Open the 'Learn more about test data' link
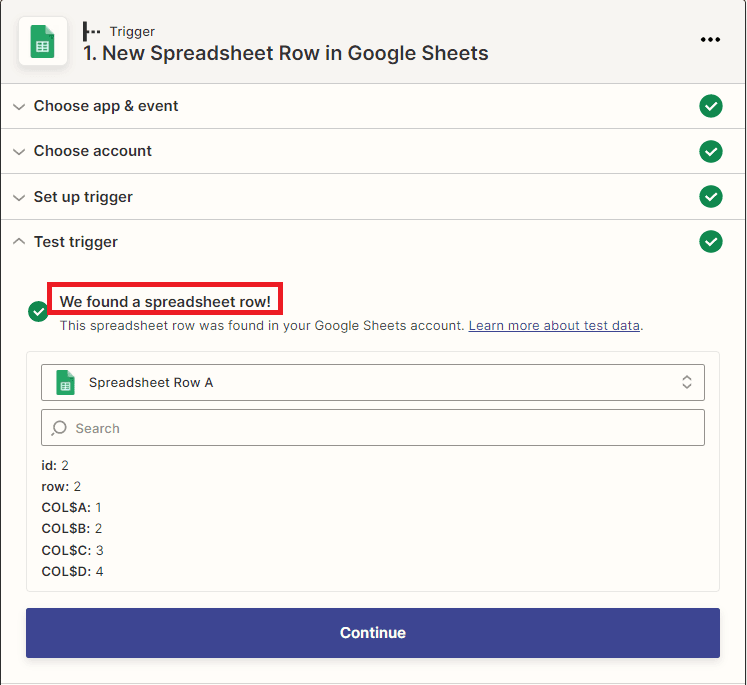The height and width of the screenshot is (685, 747). tap(554, 326)
